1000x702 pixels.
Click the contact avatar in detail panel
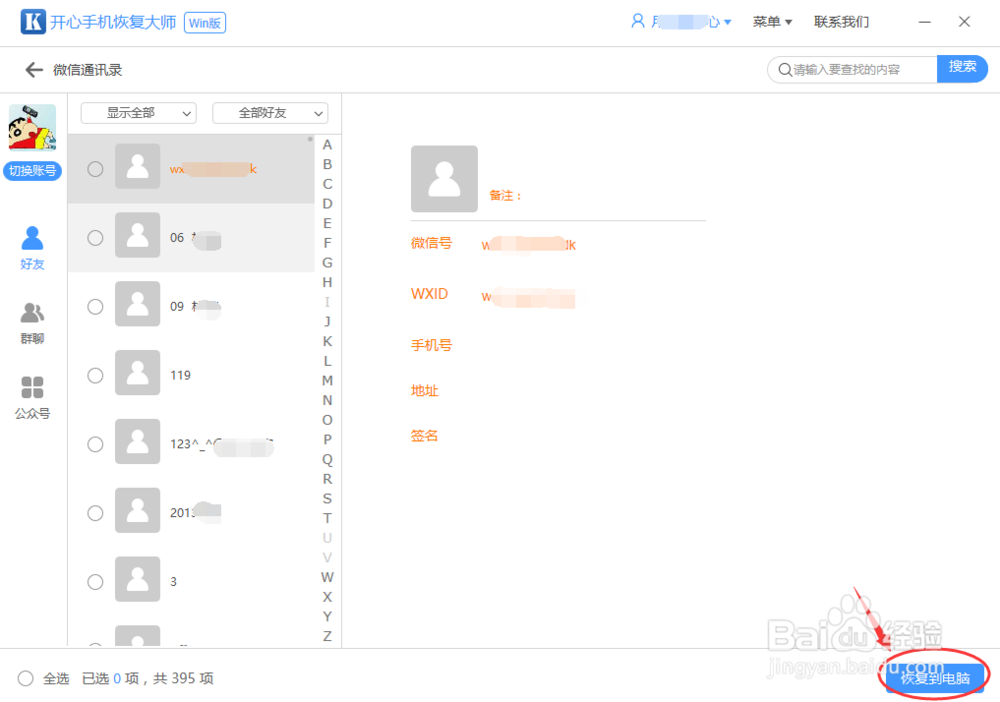443,178
